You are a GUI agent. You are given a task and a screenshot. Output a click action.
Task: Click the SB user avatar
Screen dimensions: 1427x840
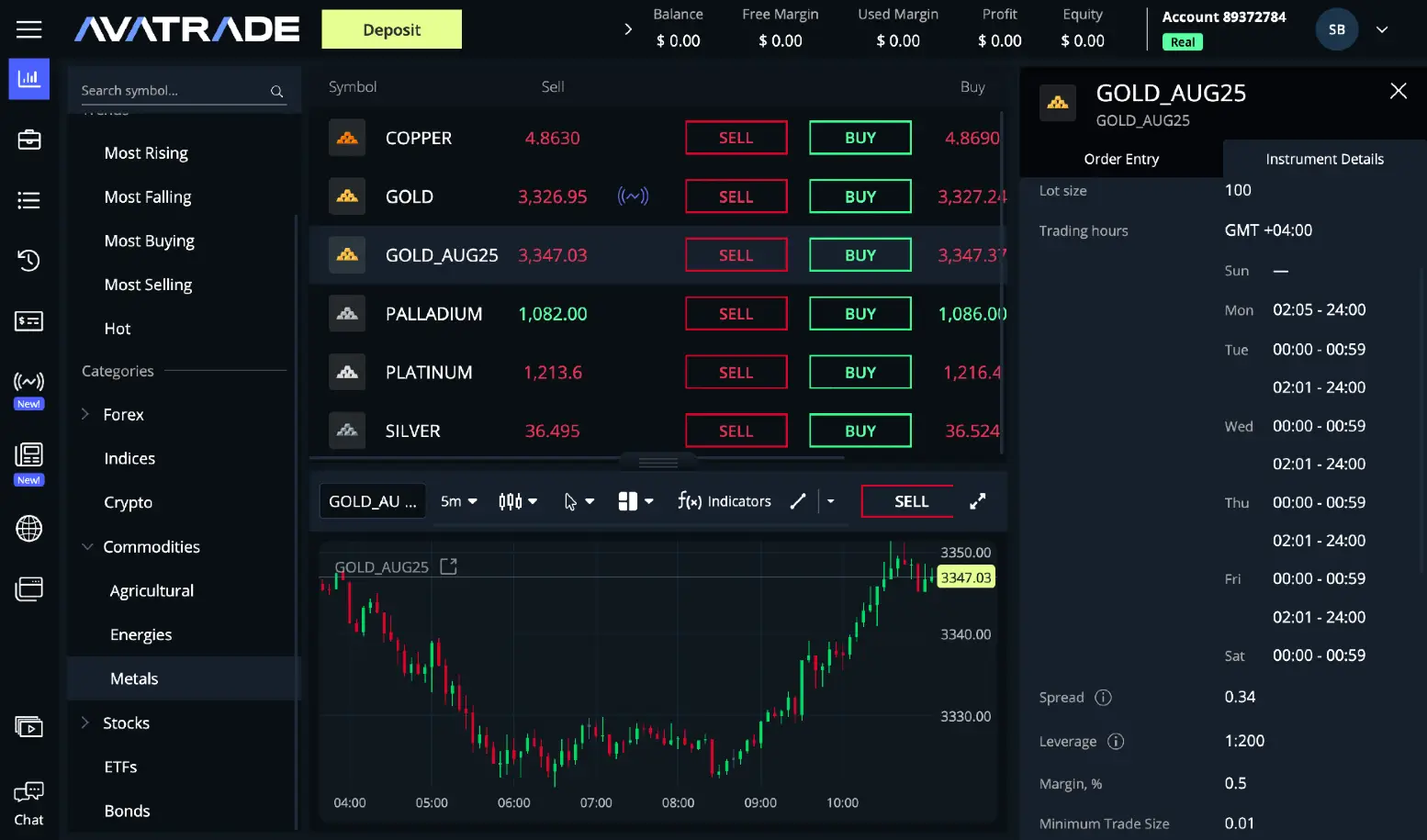click(x=1337, y=29)
